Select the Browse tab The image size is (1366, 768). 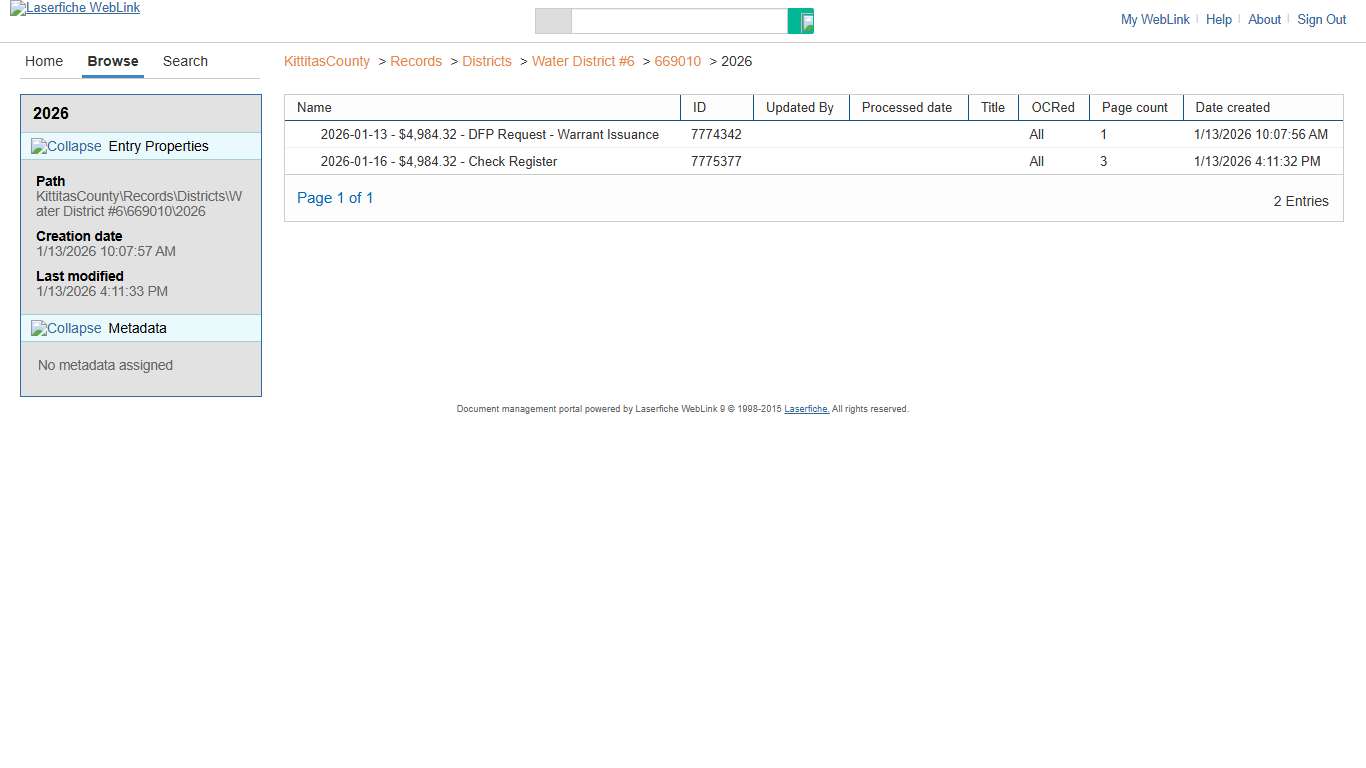coord(112,61)
